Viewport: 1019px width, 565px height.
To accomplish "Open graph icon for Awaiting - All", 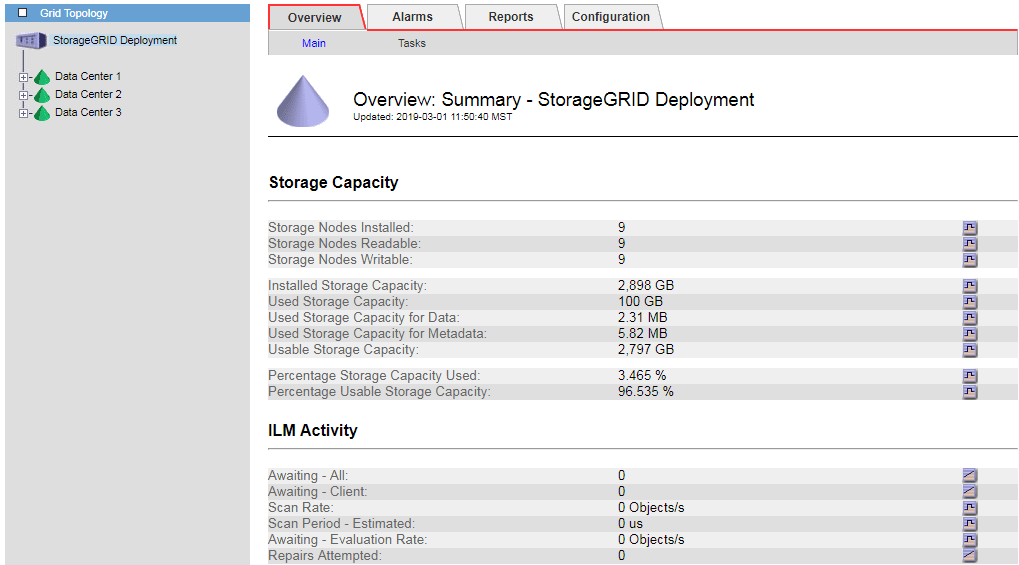I will click(969, 476).
